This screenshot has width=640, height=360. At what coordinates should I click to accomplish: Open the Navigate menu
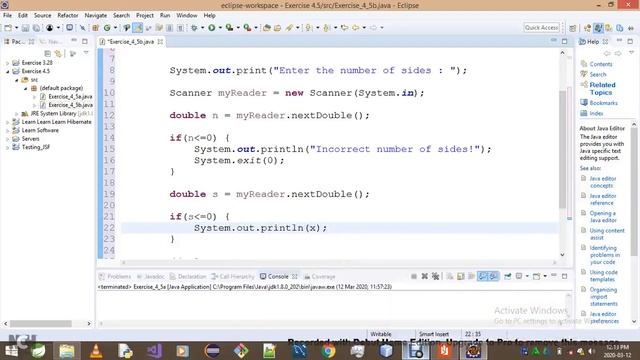click(x=96, y=16)
